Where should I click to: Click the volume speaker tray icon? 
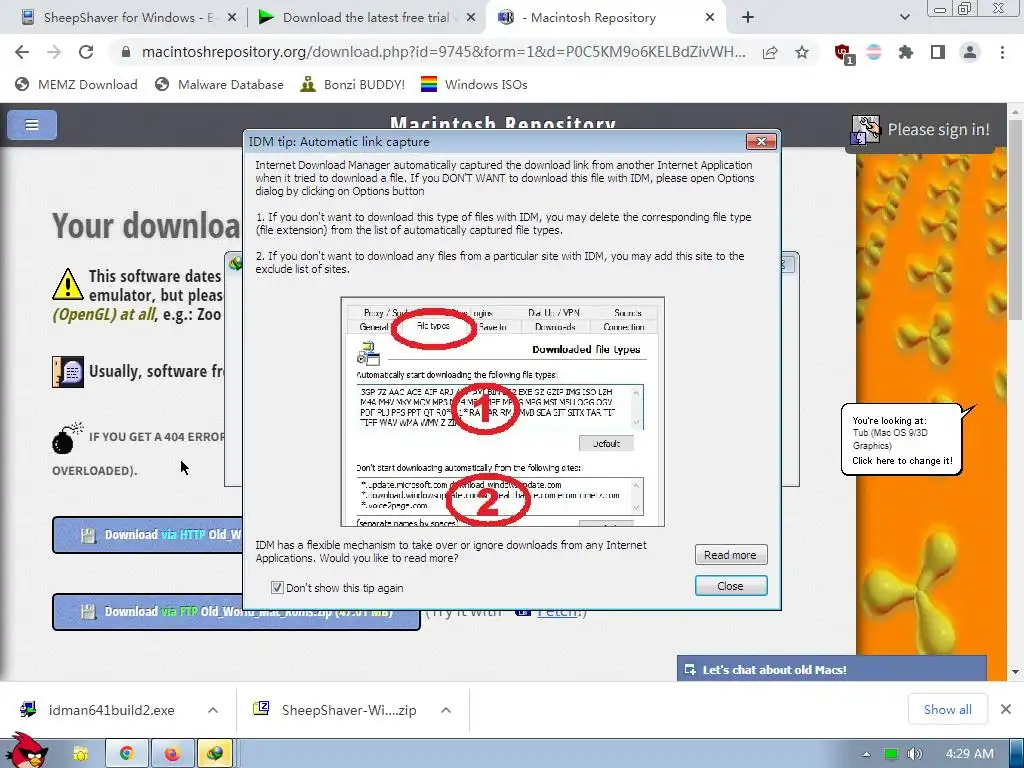[x=915, y=754]
